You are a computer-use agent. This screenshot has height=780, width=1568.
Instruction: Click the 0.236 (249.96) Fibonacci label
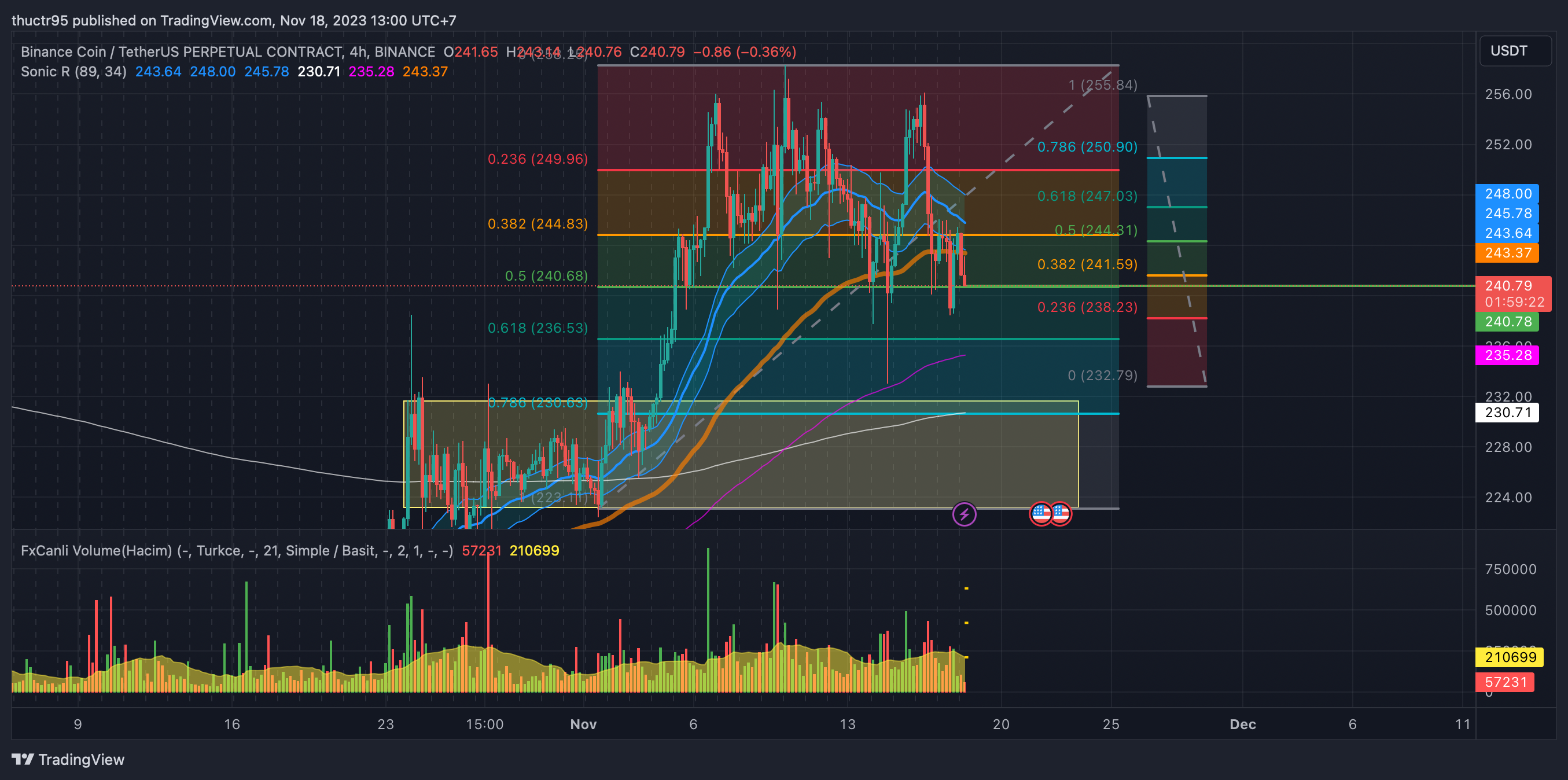coord(538,159)
